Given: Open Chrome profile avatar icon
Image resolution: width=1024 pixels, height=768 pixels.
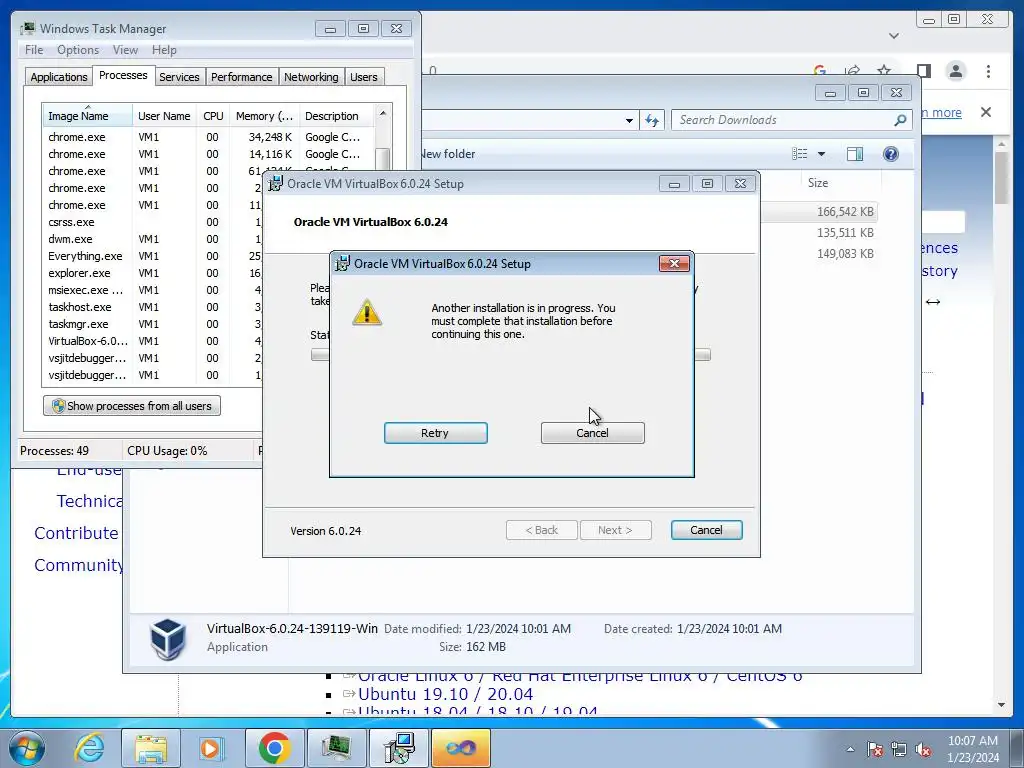Looking at the screenshot, I should [955, 71].
